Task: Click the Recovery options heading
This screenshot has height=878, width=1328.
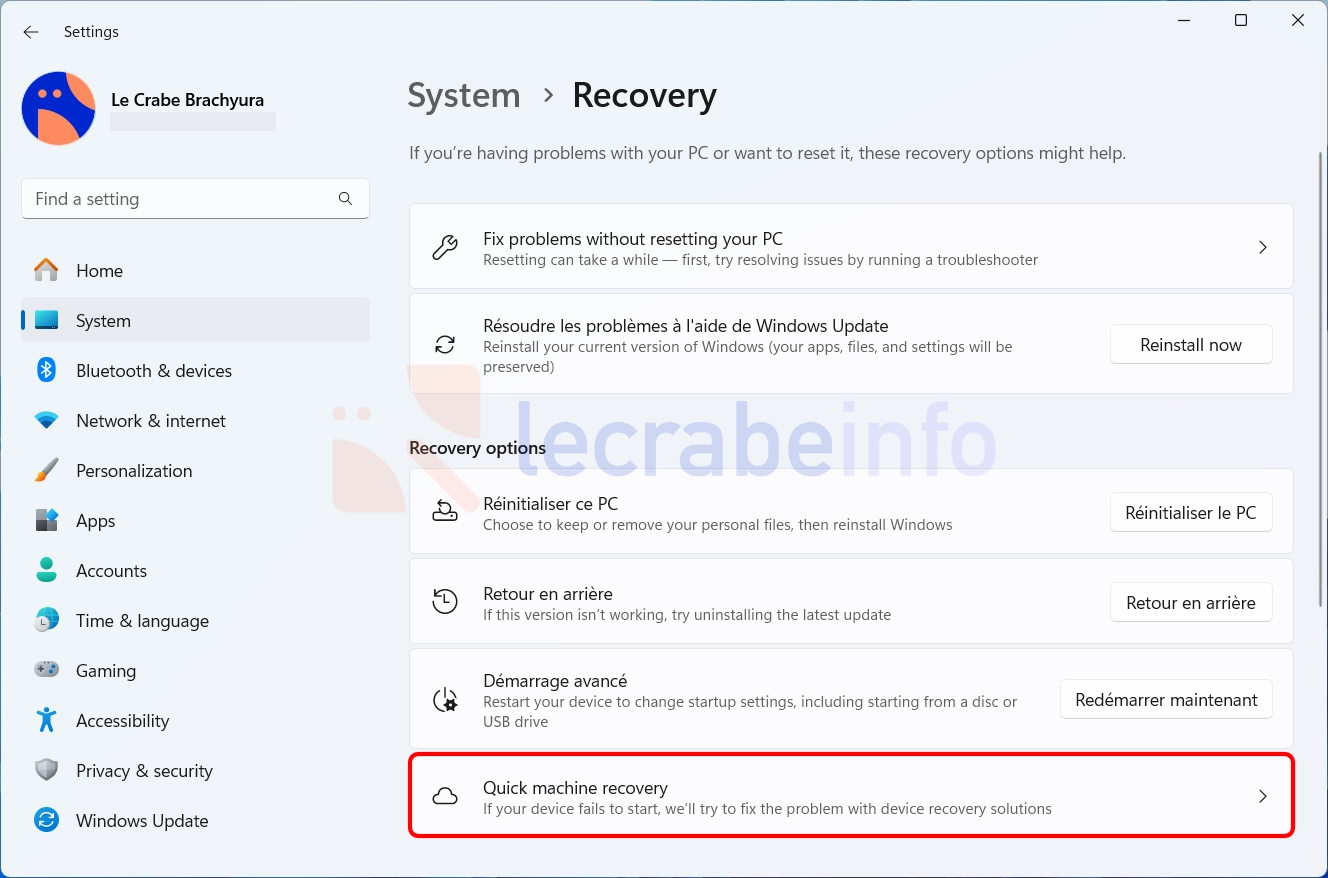Action: pos(477,447)
